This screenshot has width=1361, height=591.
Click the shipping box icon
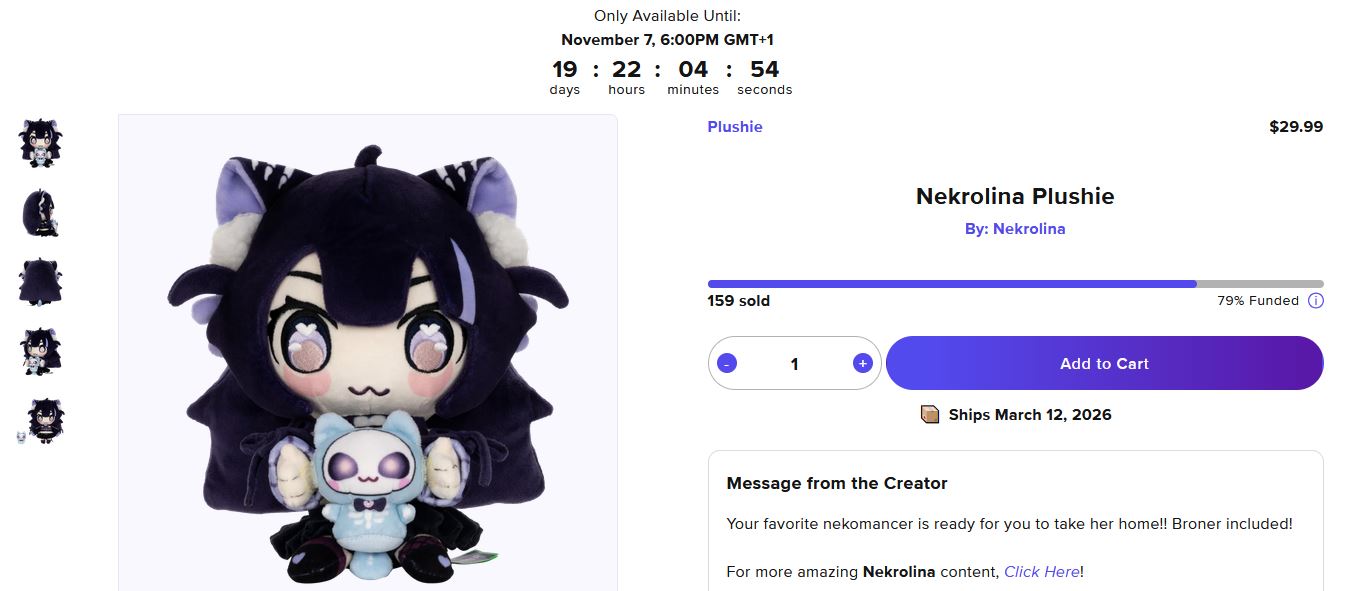pos(930,414)
